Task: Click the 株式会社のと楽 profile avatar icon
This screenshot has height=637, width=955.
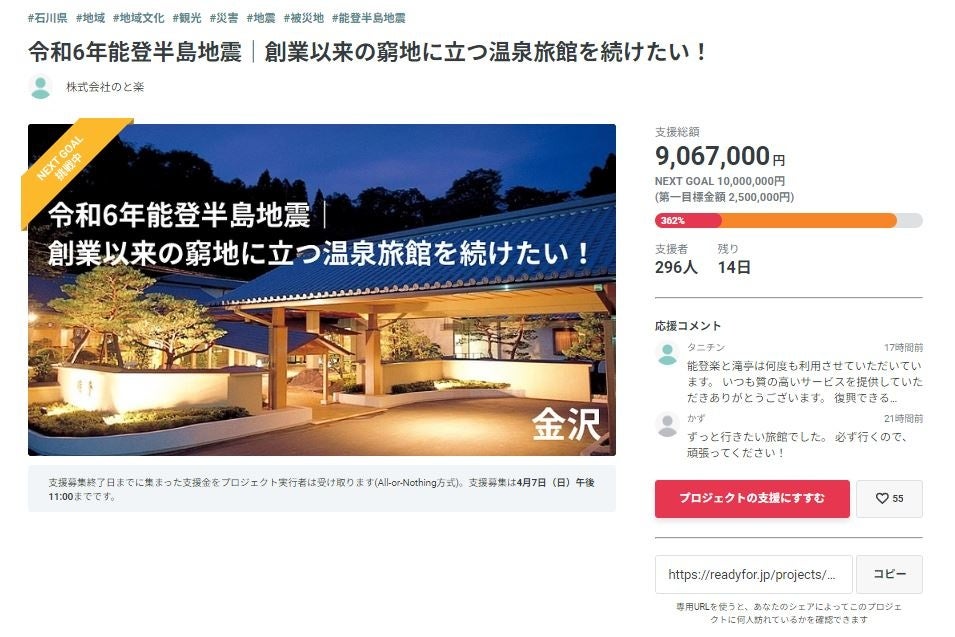Action: [41, 87]
